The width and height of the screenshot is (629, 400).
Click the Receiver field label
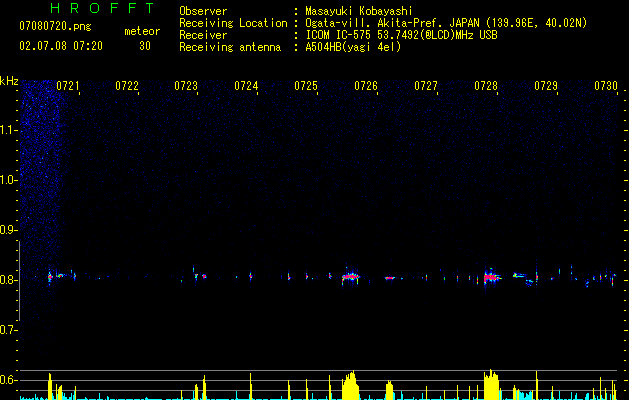click(x=203, y=35)
